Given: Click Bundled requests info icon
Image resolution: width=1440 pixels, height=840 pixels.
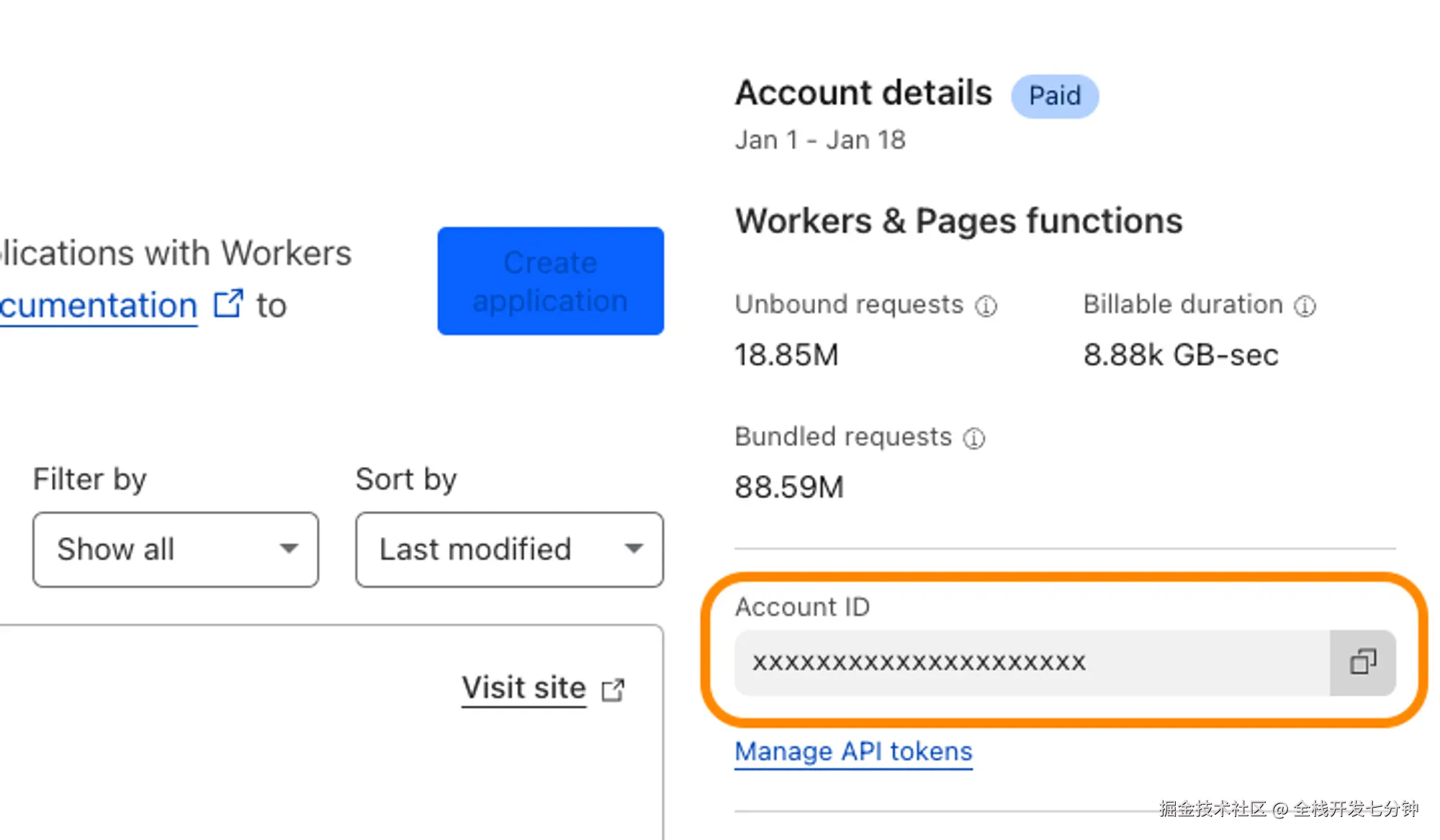Looking at the screenshot, I should coord(974,438).
